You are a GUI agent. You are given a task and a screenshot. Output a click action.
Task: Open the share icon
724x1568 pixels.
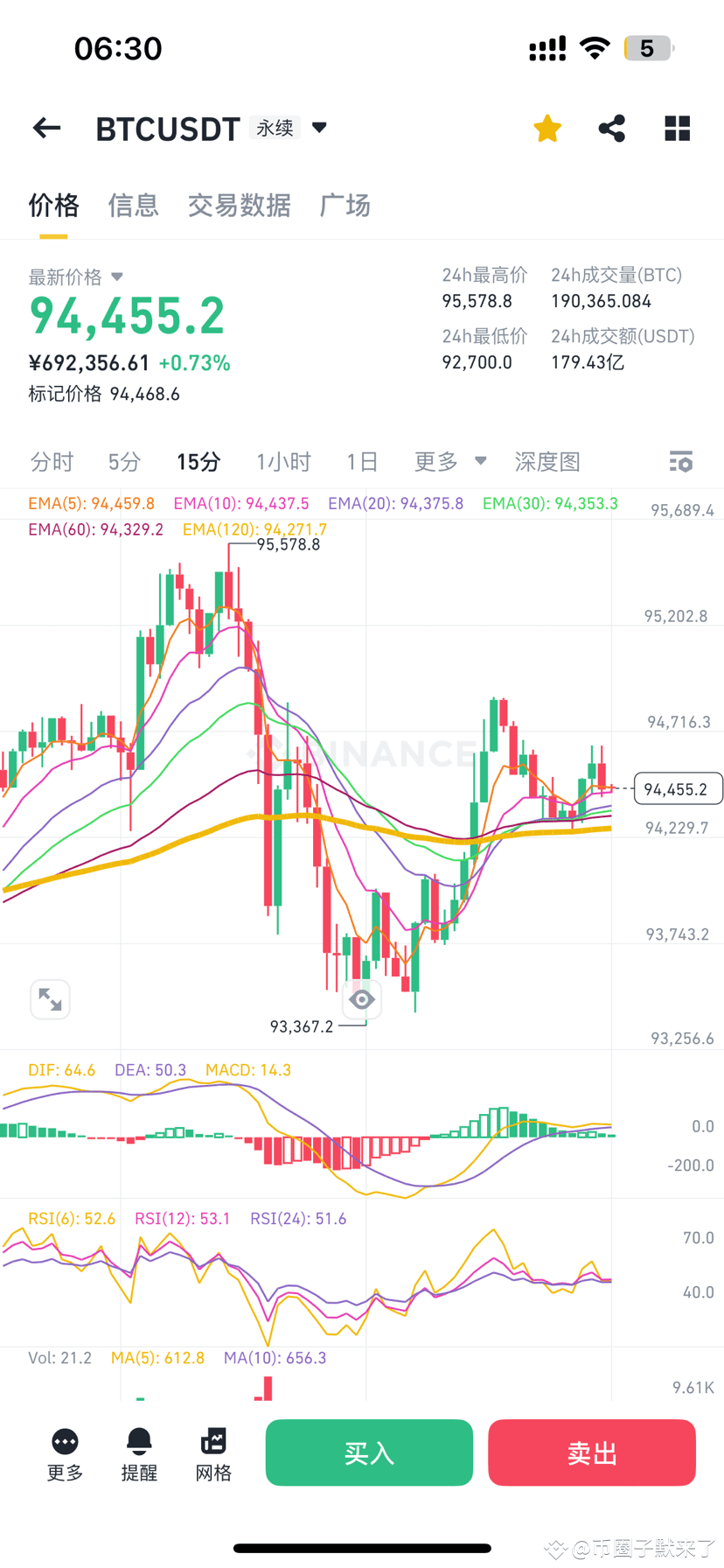tap(611, 128)
